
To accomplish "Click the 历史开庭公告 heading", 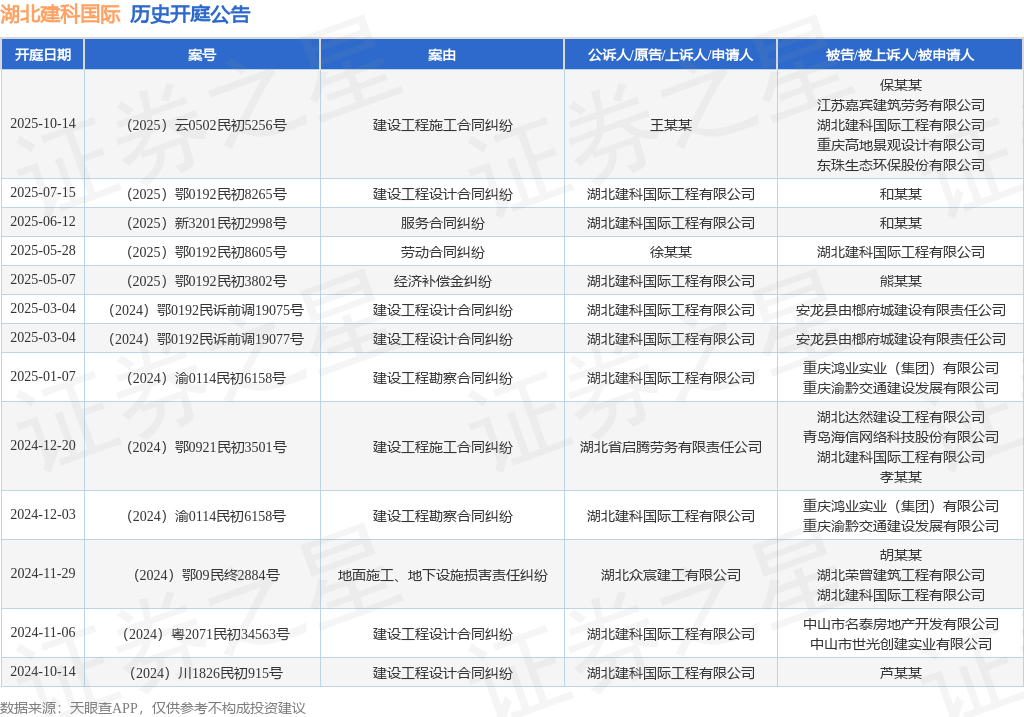I will [190, 14].
